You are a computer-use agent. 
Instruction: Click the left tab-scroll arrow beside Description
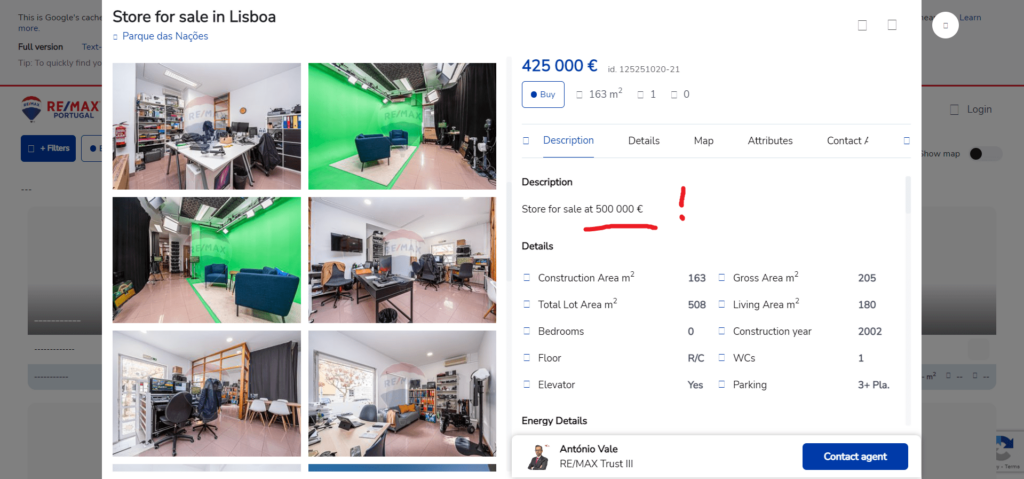pos(526,141)
